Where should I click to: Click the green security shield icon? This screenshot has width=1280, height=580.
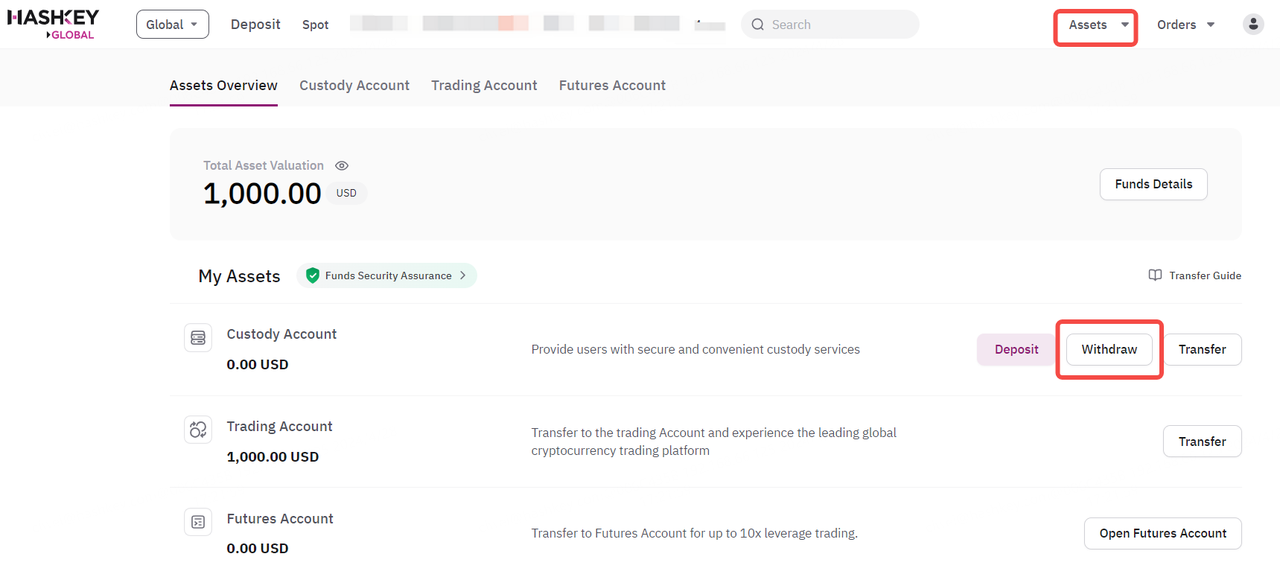[313, 276]
